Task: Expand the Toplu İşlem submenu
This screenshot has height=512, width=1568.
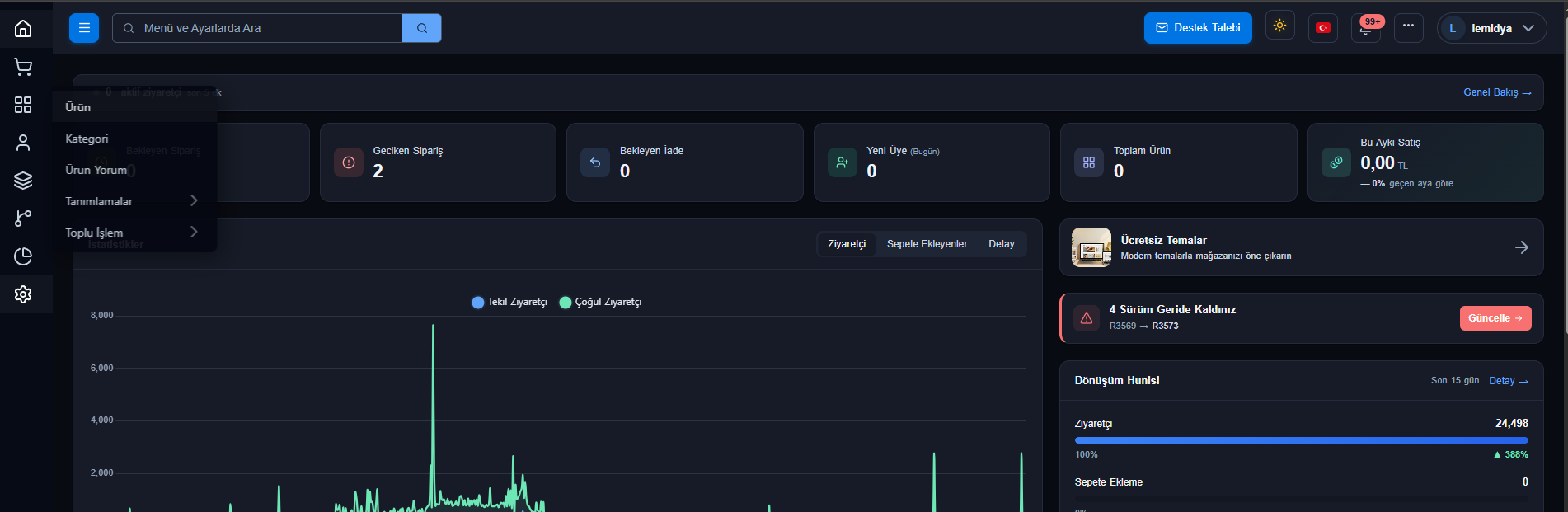Action: (x=132, y=233)
